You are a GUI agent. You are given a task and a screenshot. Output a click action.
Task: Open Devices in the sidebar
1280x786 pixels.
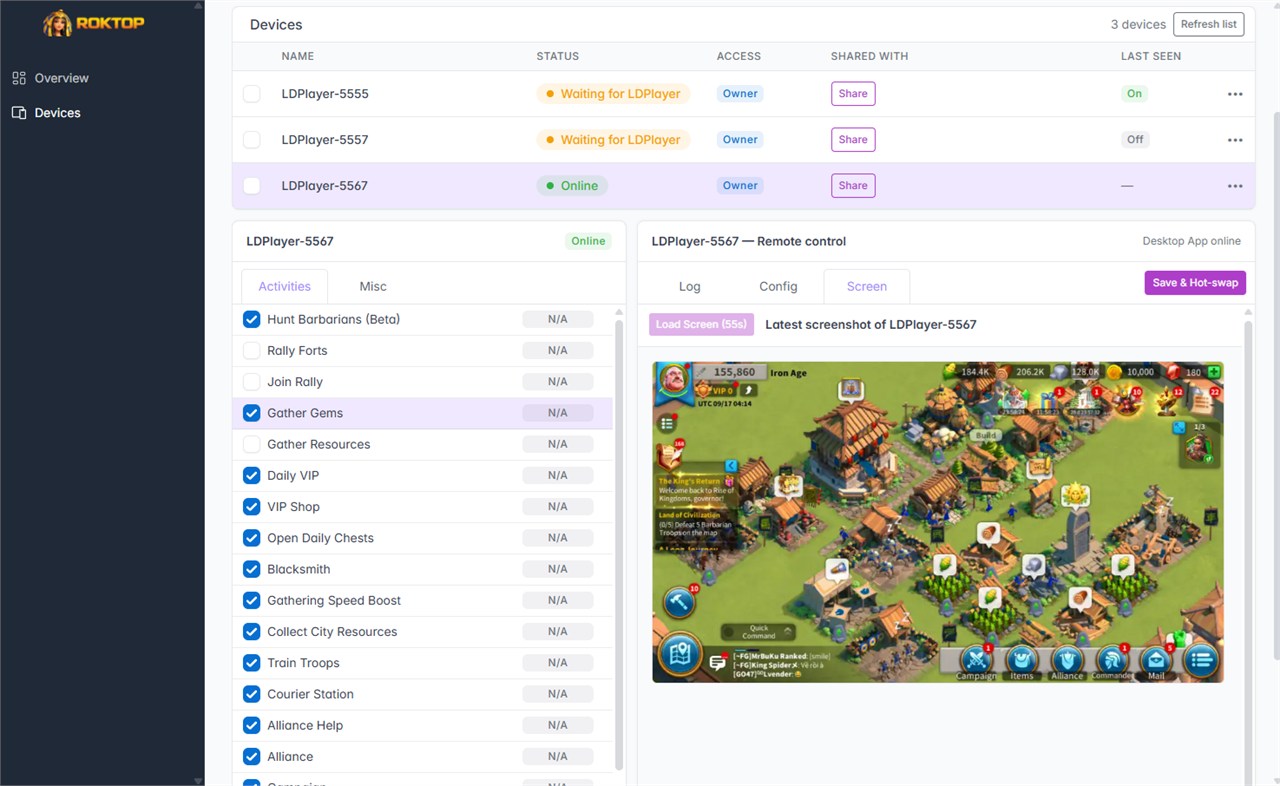coord(57,113)
